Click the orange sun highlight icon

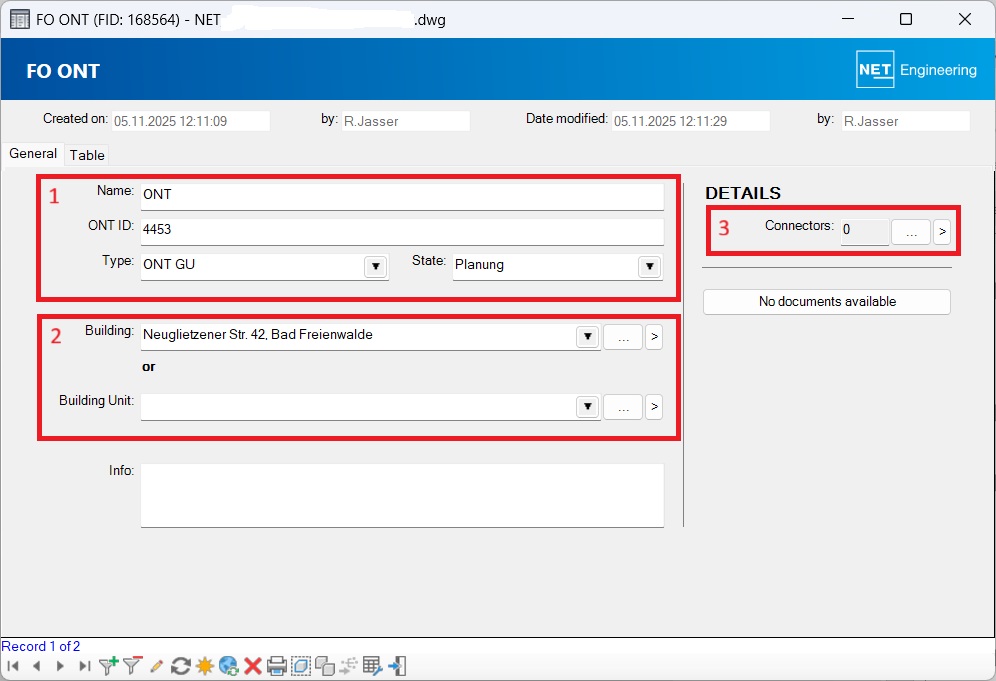tap(205, 666)
